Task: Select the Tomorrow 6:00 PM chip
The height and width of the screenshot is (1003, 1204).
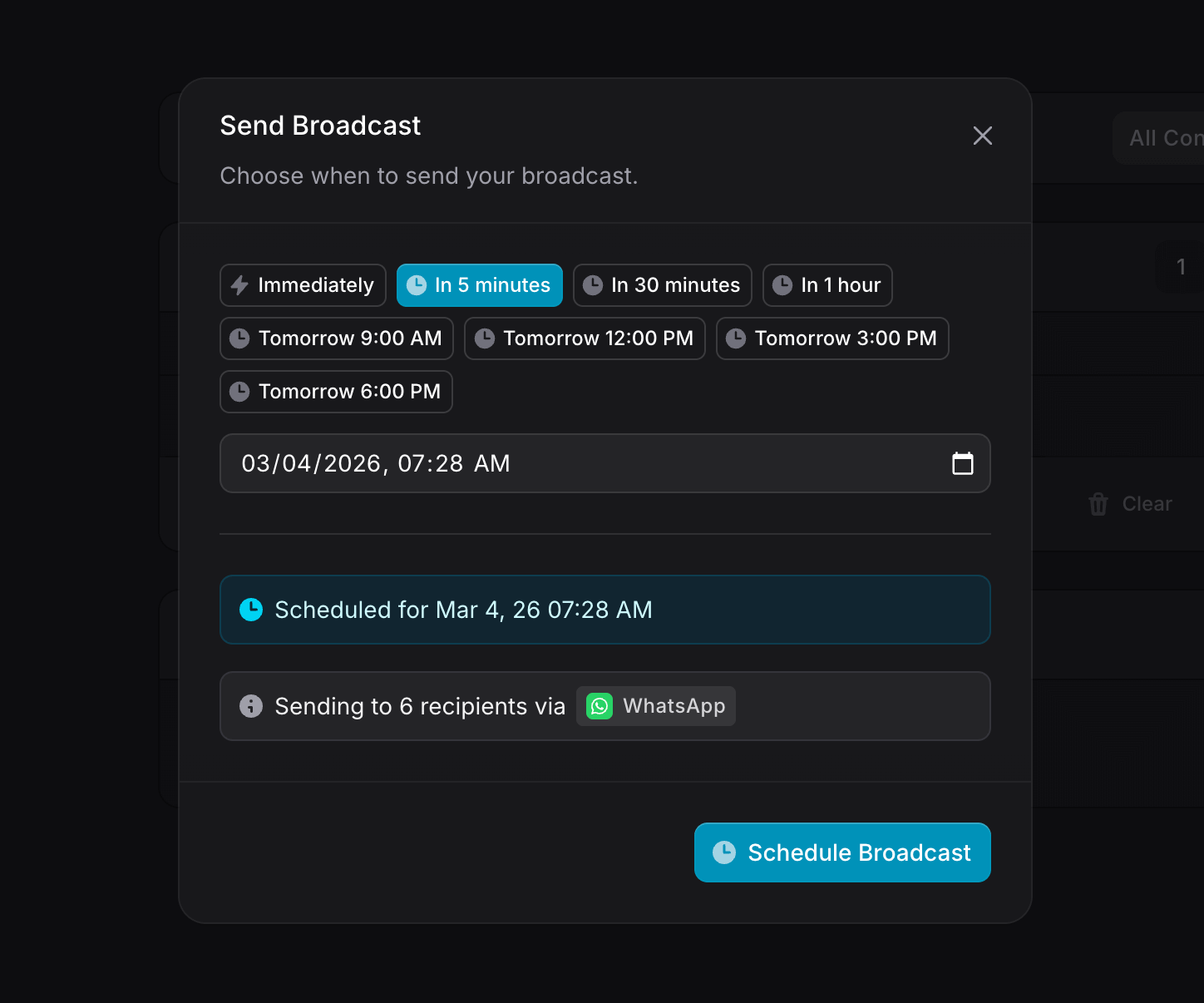Action: 336,392
